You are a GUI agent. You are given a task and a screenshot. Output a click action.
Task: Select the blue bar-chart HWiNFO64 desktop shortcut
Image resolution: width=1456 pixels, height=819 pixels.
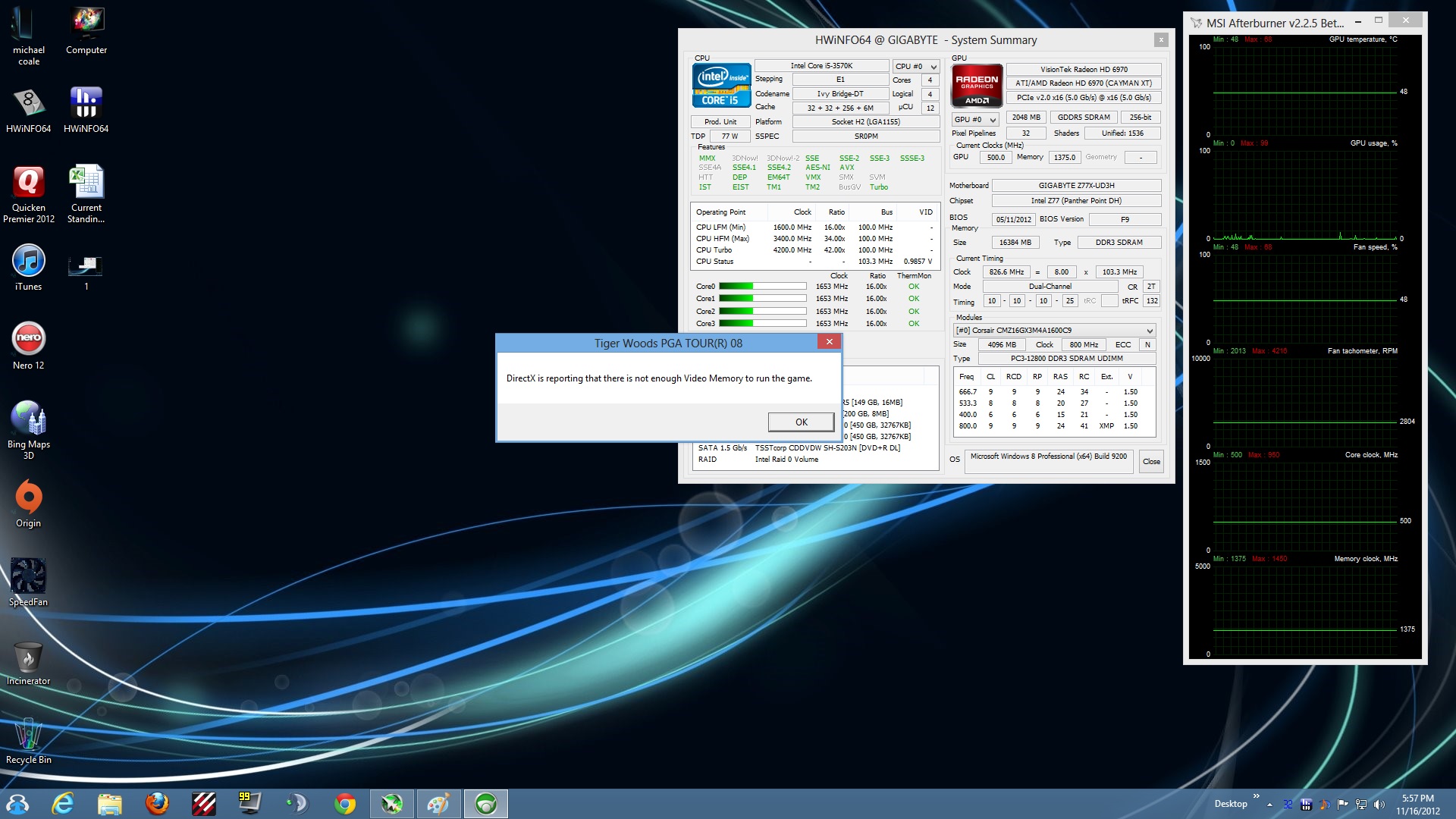pyautogui.click(x=86, y=108)
